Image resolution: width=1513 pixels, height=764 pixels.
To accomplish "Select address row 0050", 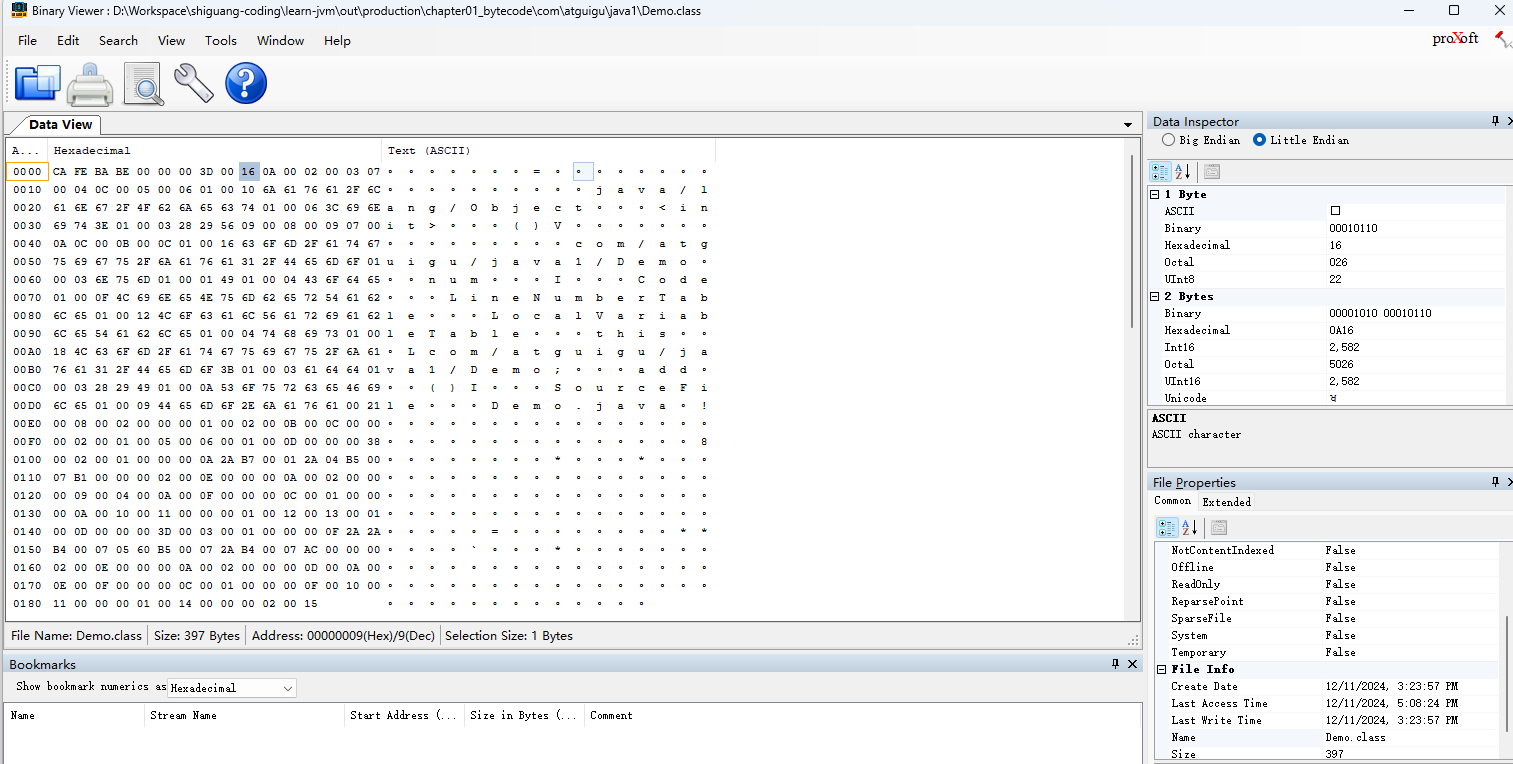I will coord(27,262).
